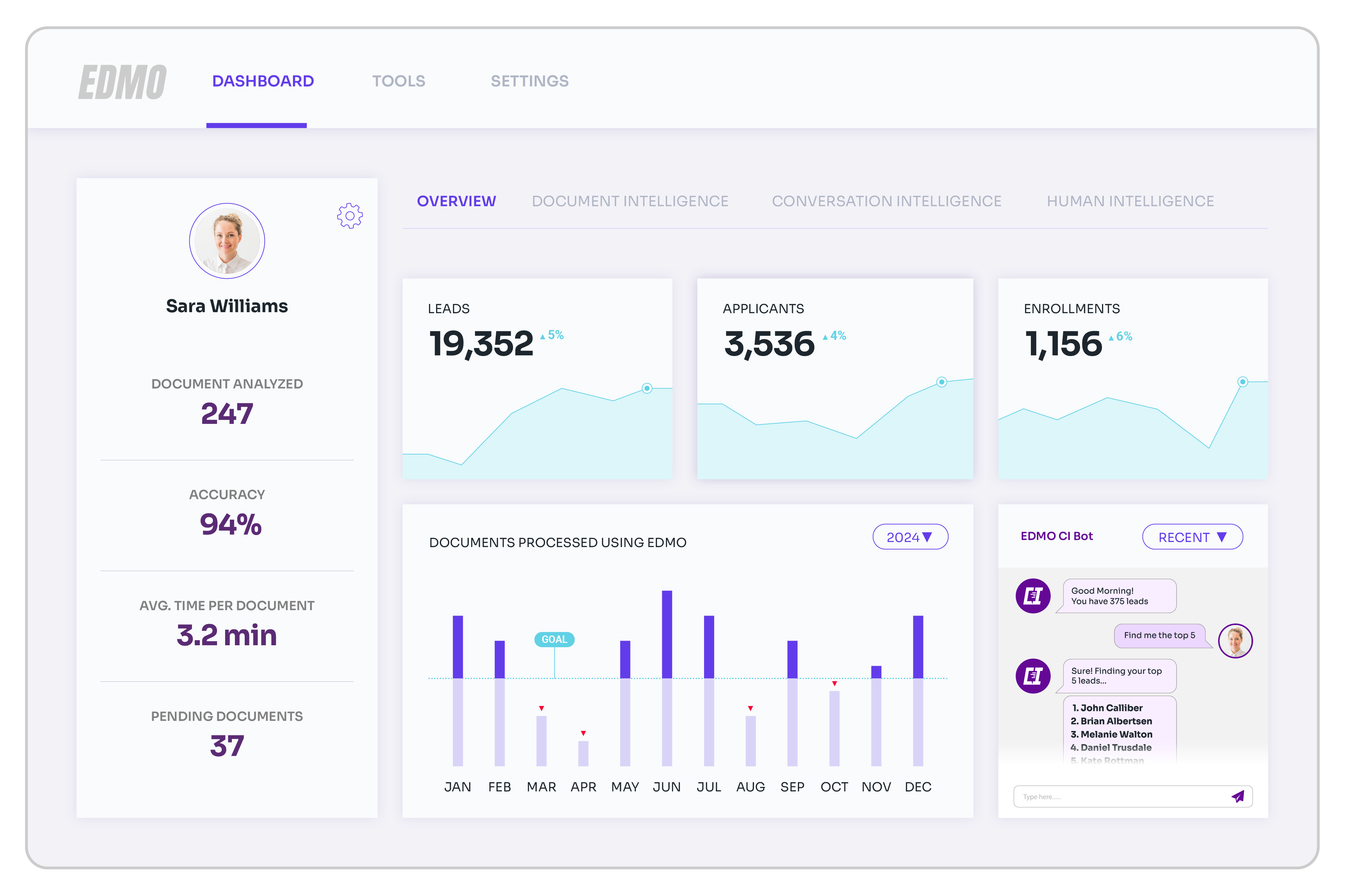Click the red alert marker above the March bar
Viewport: 1345px width, 896px height.
click(541, 707)
